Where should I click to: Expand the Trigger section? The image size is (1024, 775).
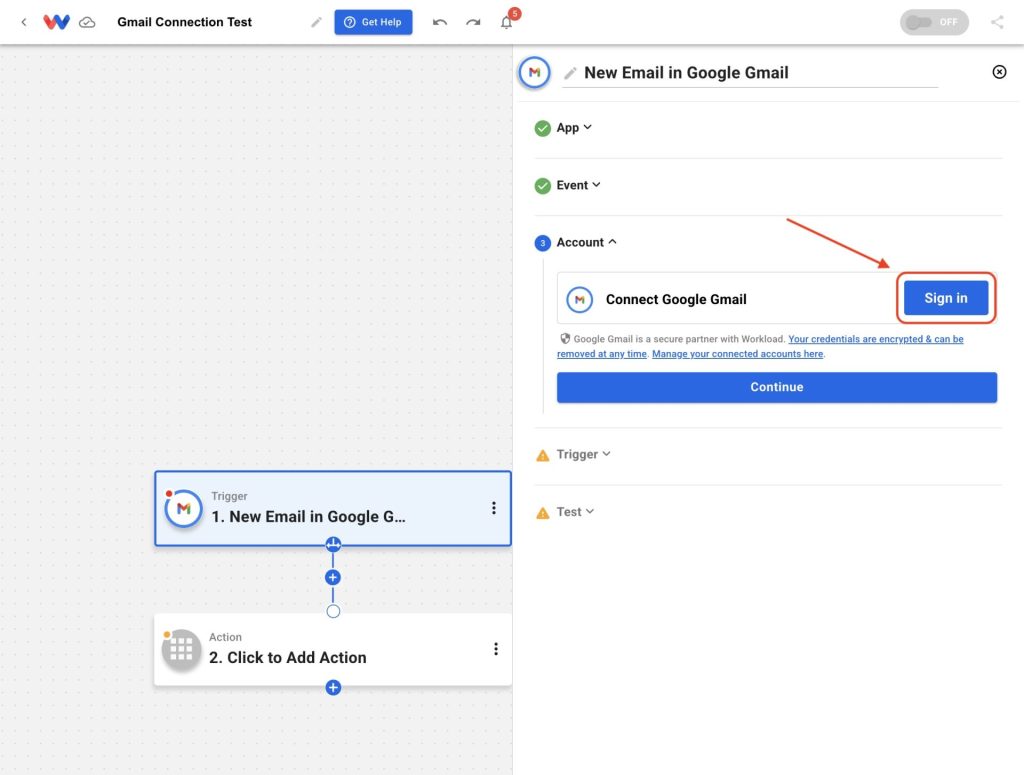tap(583, 454)
